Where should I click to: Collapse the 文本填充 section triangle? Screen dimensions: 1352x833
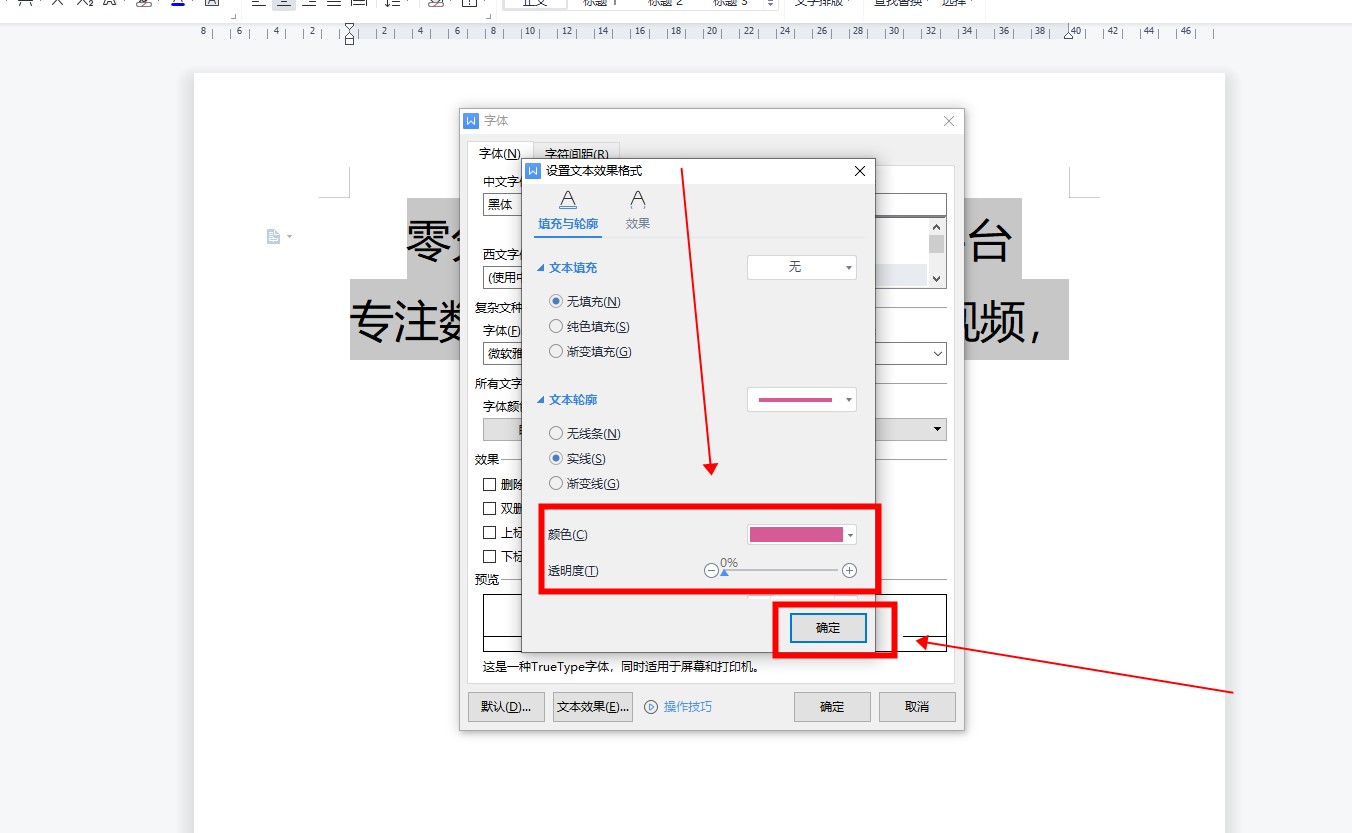[x=541, y=268]
